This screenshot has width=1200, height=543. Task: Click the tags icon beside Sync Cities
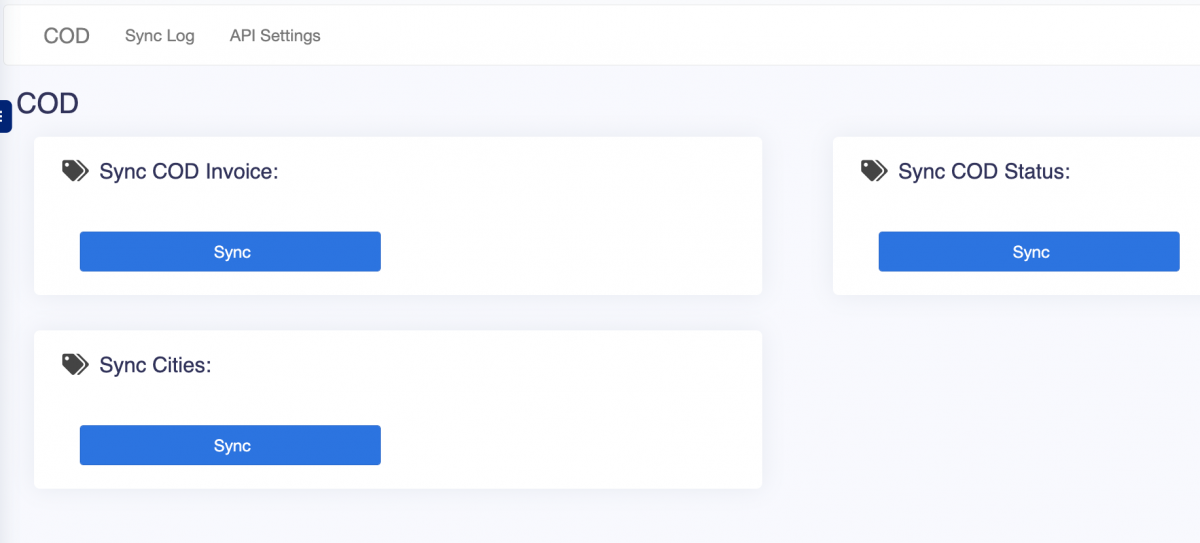coord(75,365)
